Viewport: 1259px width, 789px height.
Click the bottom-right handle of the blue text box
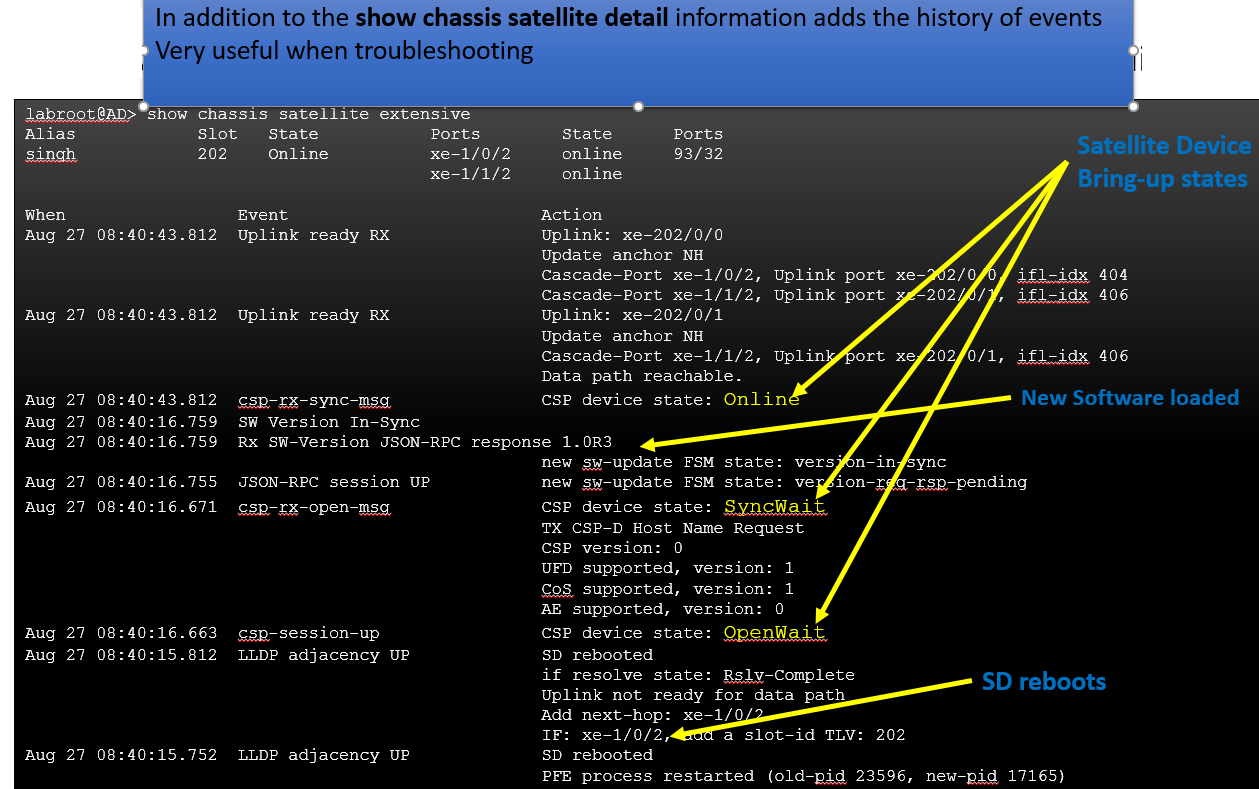coord(1133,106)
